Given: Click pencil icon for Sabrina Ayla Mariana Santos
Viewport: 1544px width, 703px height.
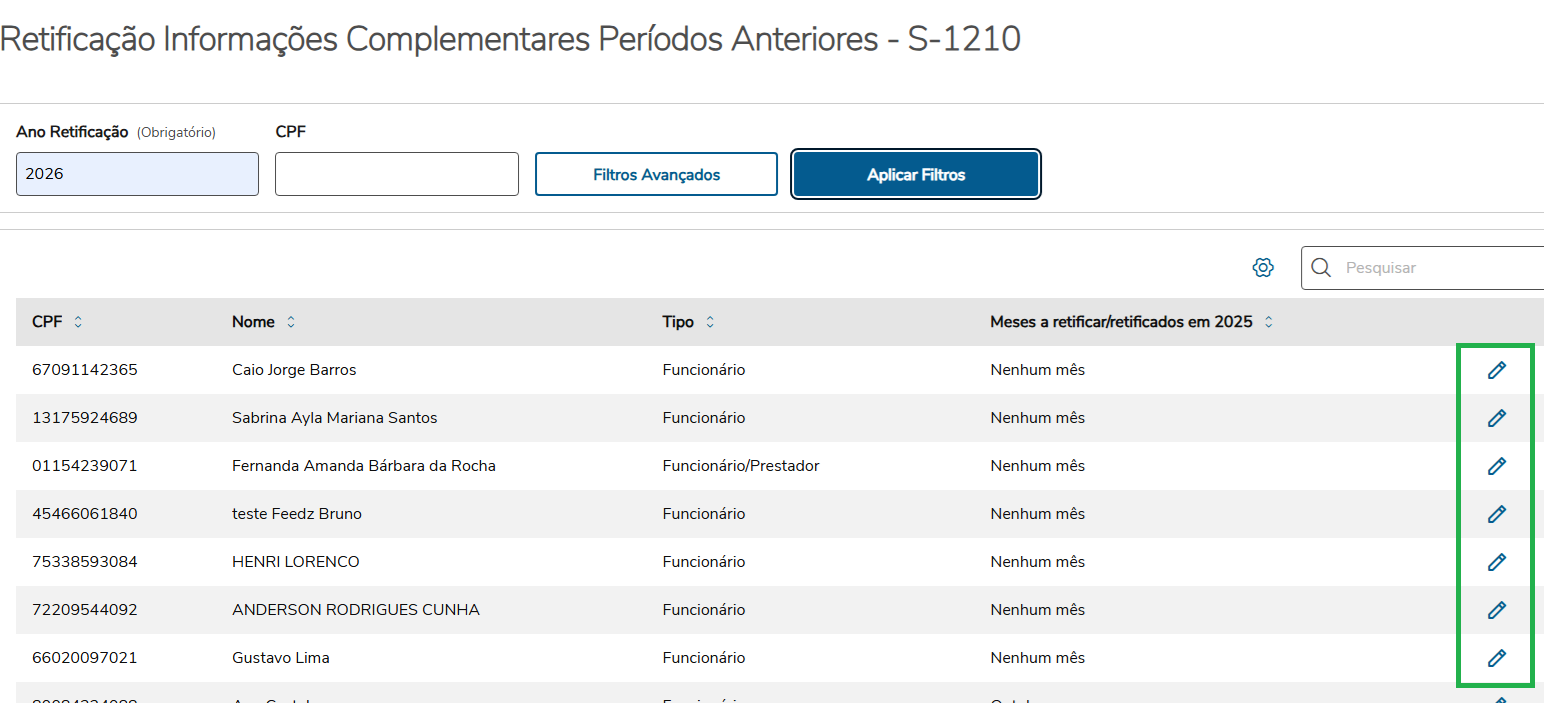Looking at the screenshot, I should point(1496,418).
